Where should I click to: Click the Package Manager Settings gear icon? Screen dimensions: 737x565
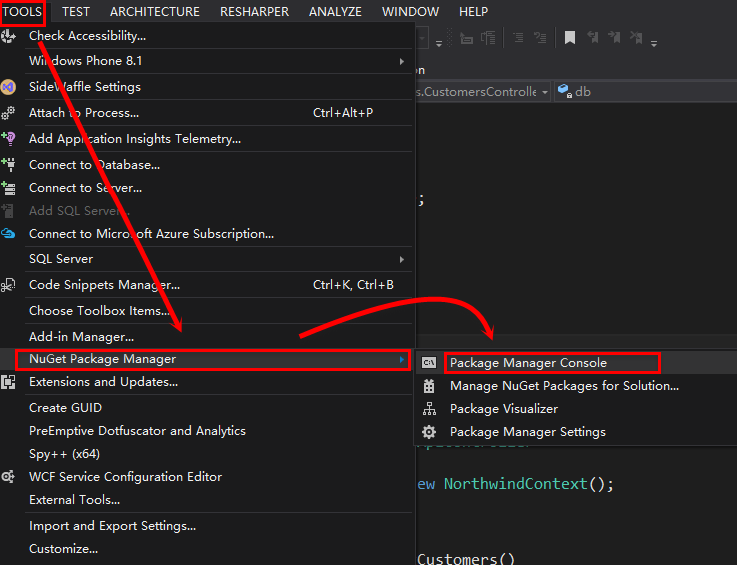(x=429, y=432)
